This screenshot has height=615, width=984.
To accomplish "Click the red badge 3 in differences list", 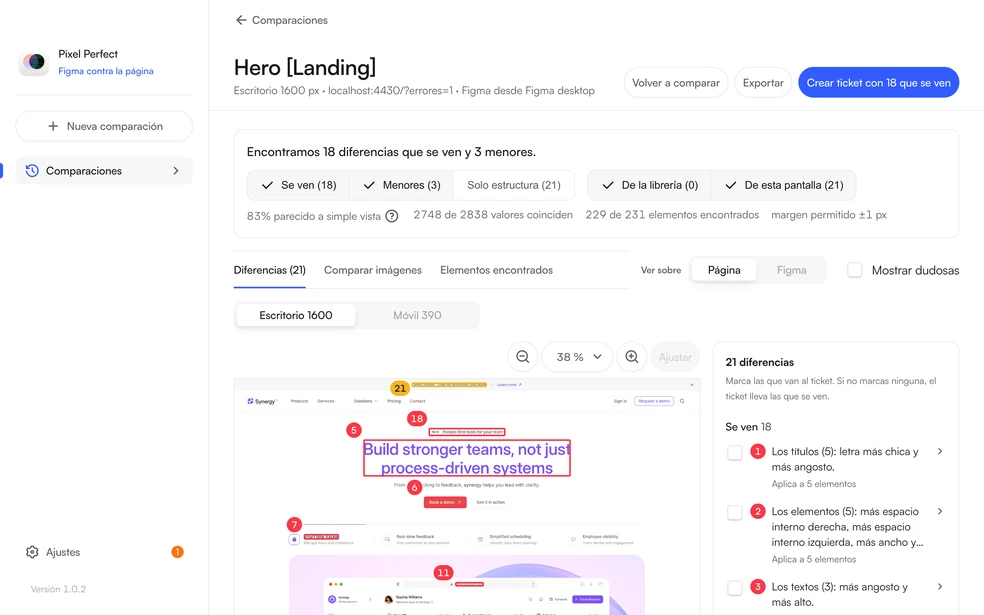I will point(758,587).
